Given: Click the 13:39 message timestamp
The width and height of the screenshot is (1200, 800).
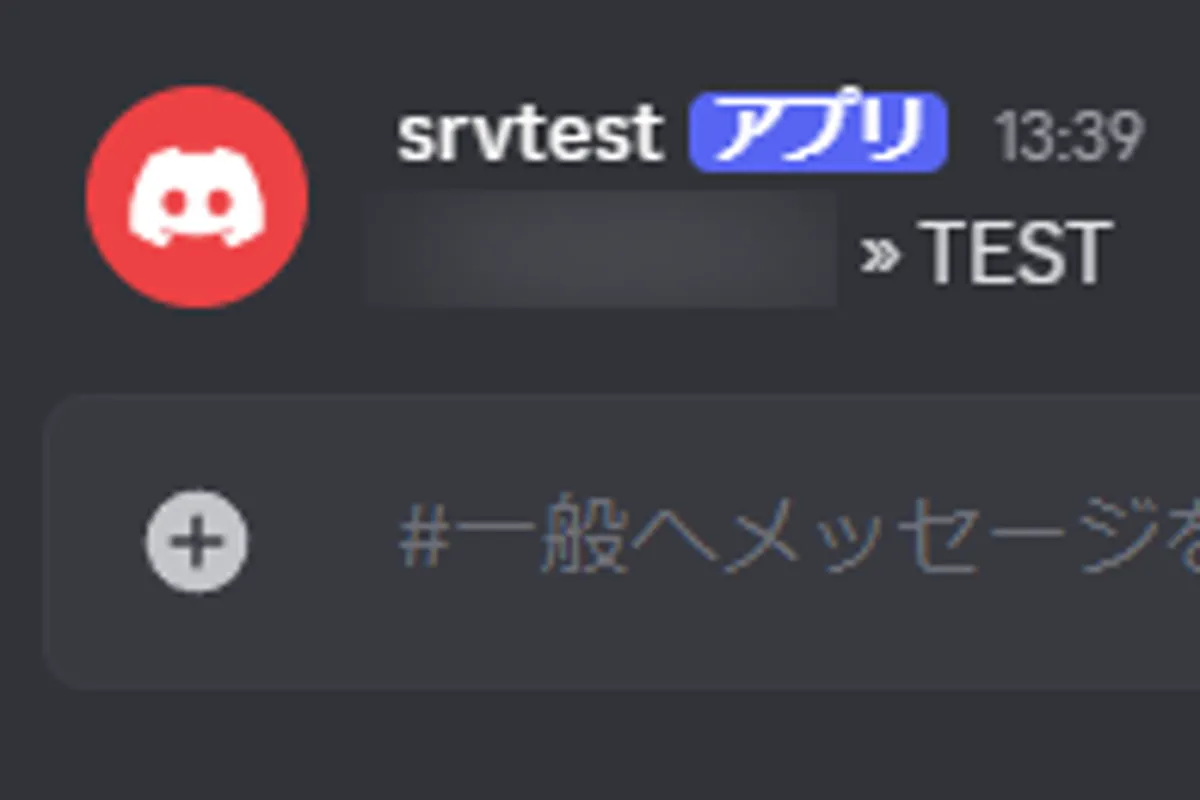Looking at the screenshot, I should tap(1068, 135).
